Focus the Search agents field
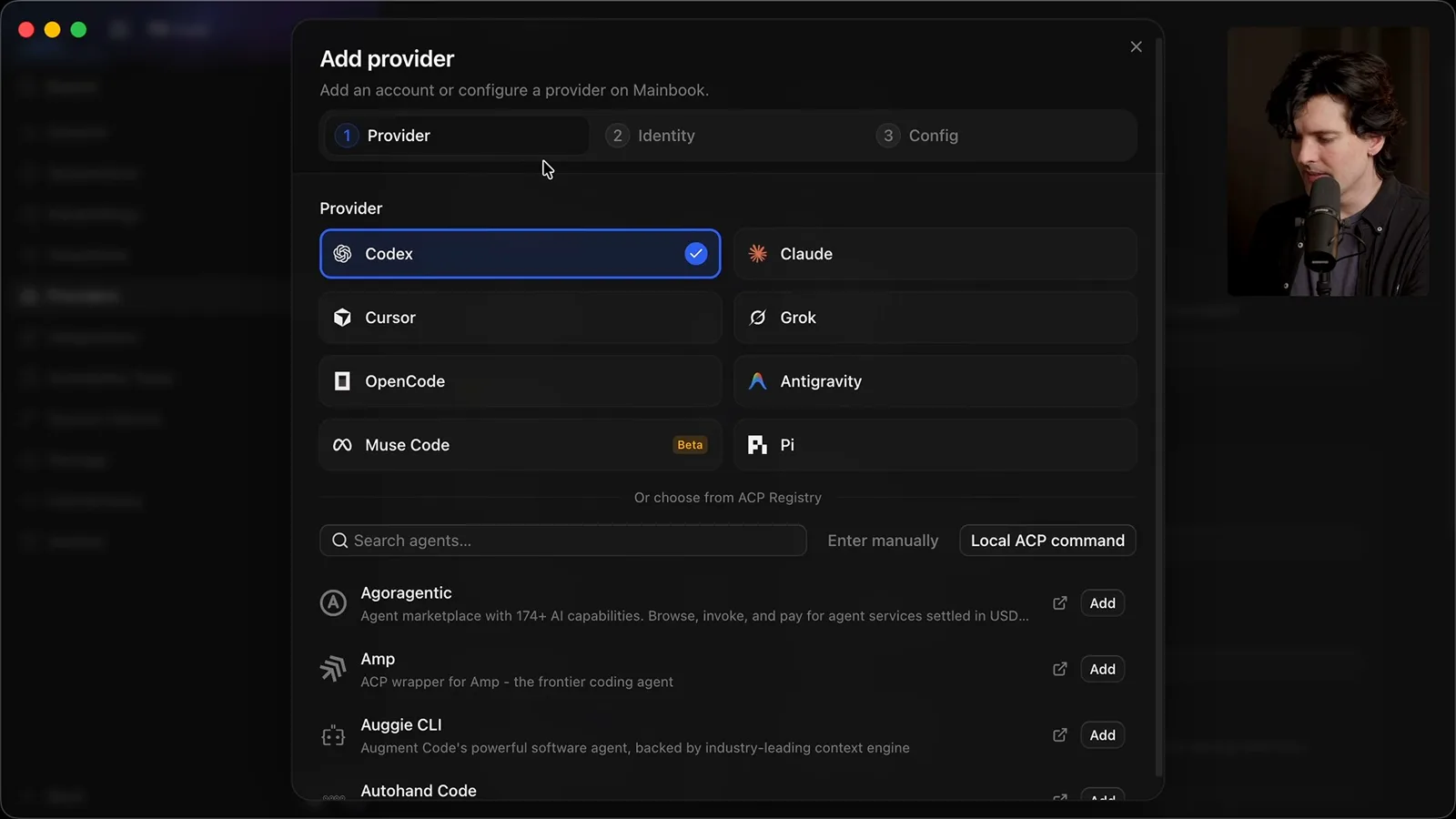Screen dimensions: 1456x819 tap(562, 541)
